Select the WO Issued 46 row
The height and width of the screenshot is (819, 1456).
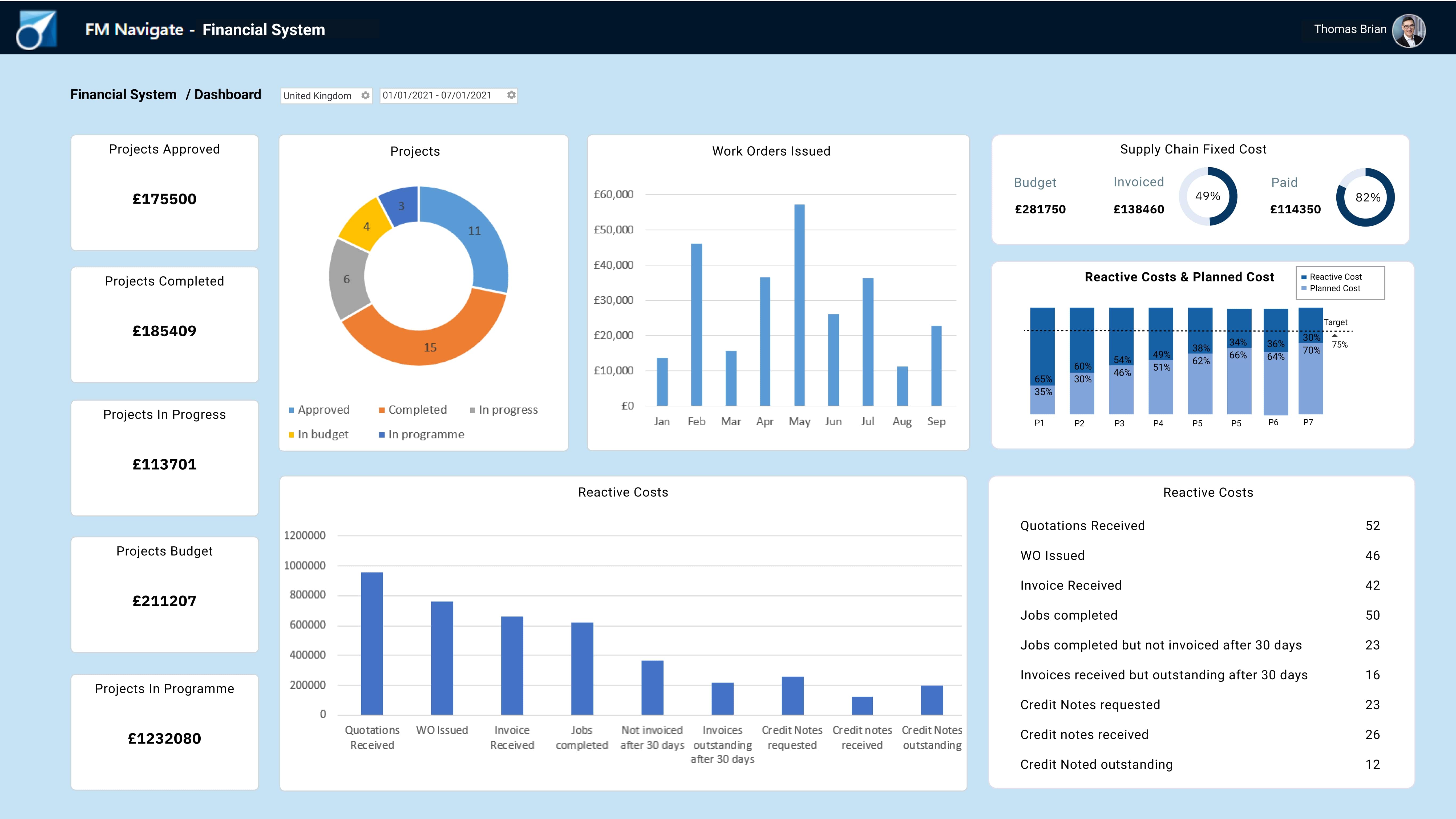point(1199,556)
